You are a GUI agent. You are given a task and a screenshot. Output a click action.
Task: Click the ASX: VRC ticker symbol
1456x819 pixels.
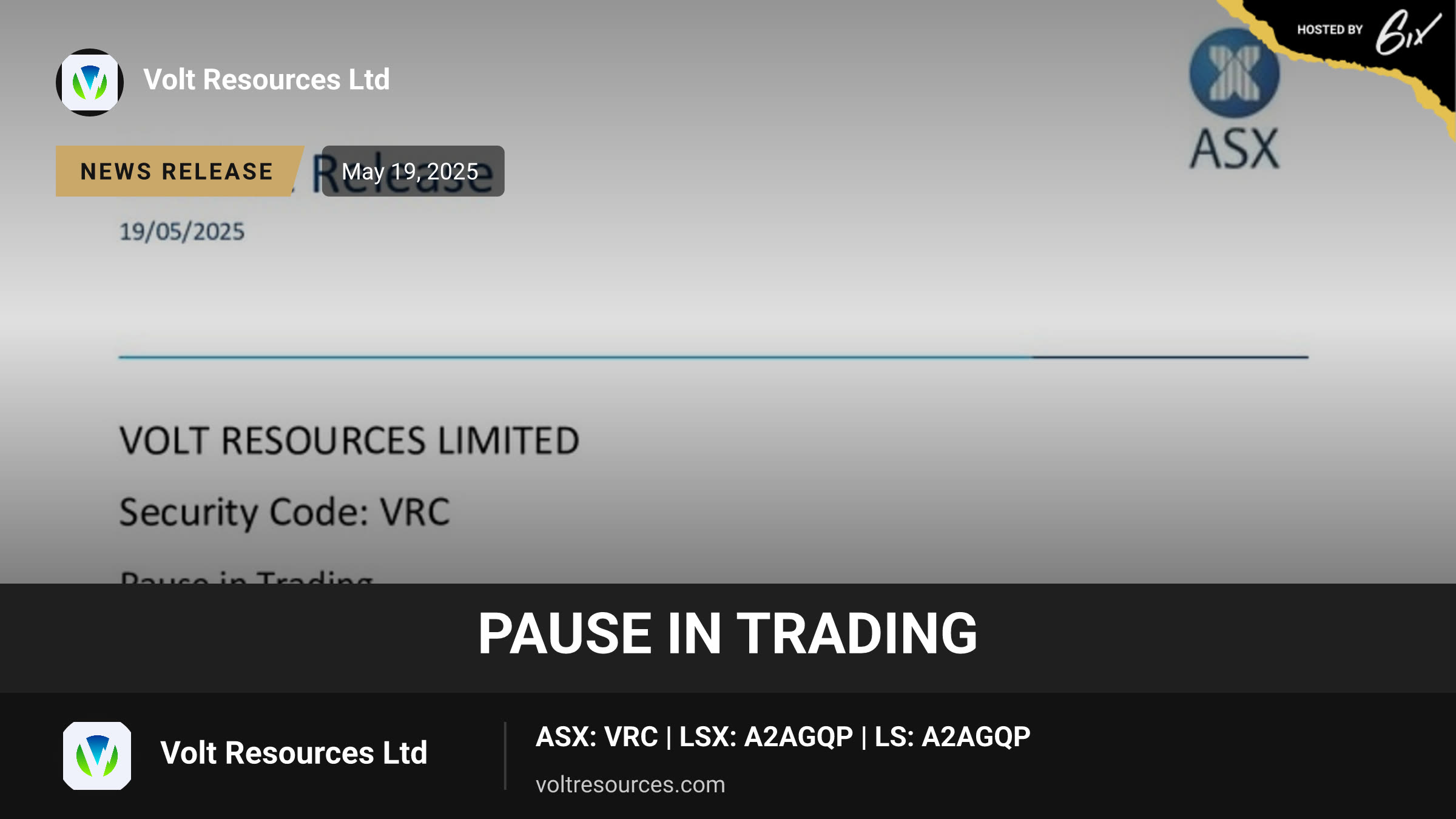[597, 736]
